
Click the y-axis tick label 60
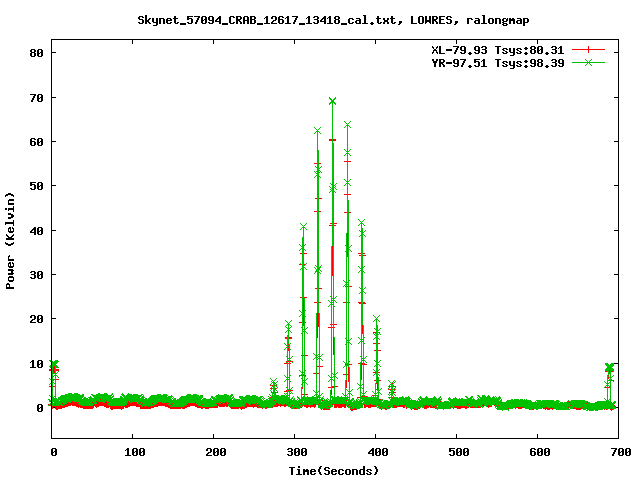click(36, 142)
